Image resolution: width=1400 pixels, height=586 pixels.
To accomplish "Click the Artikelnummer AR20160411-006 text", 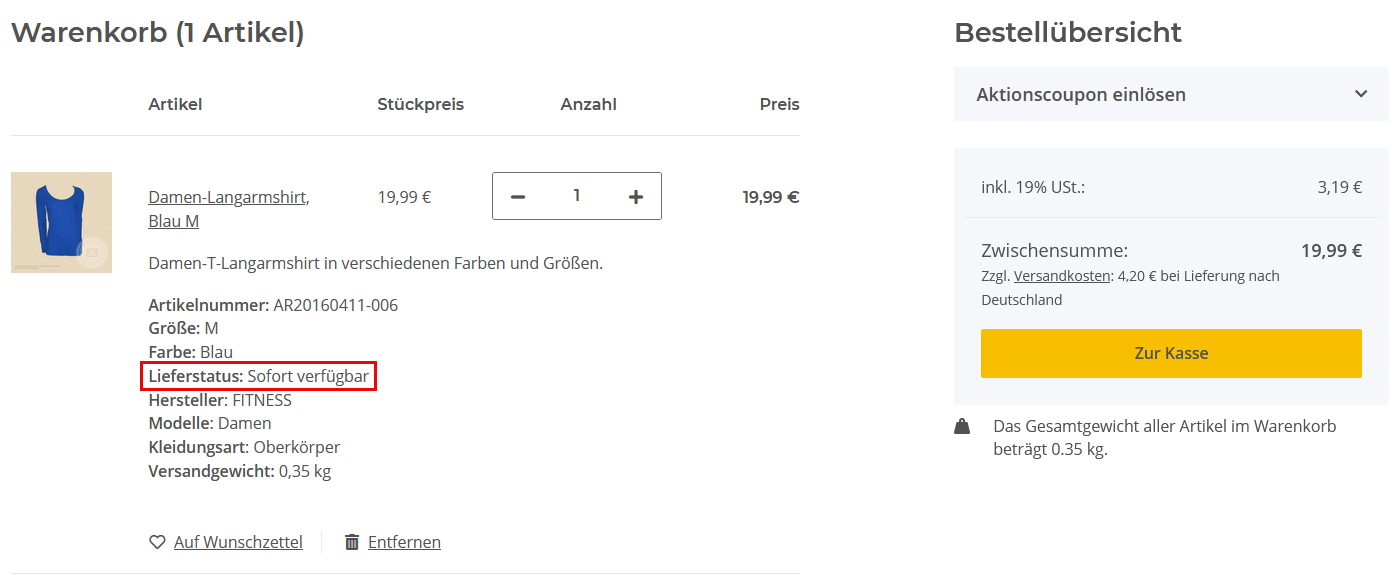I will [273, 305].
